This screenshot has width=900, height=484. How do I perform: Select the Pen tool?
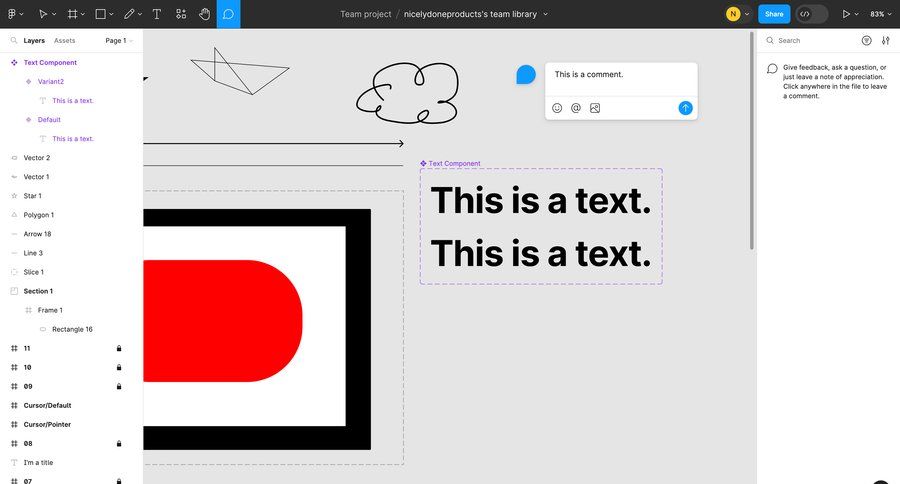(129, 14)
